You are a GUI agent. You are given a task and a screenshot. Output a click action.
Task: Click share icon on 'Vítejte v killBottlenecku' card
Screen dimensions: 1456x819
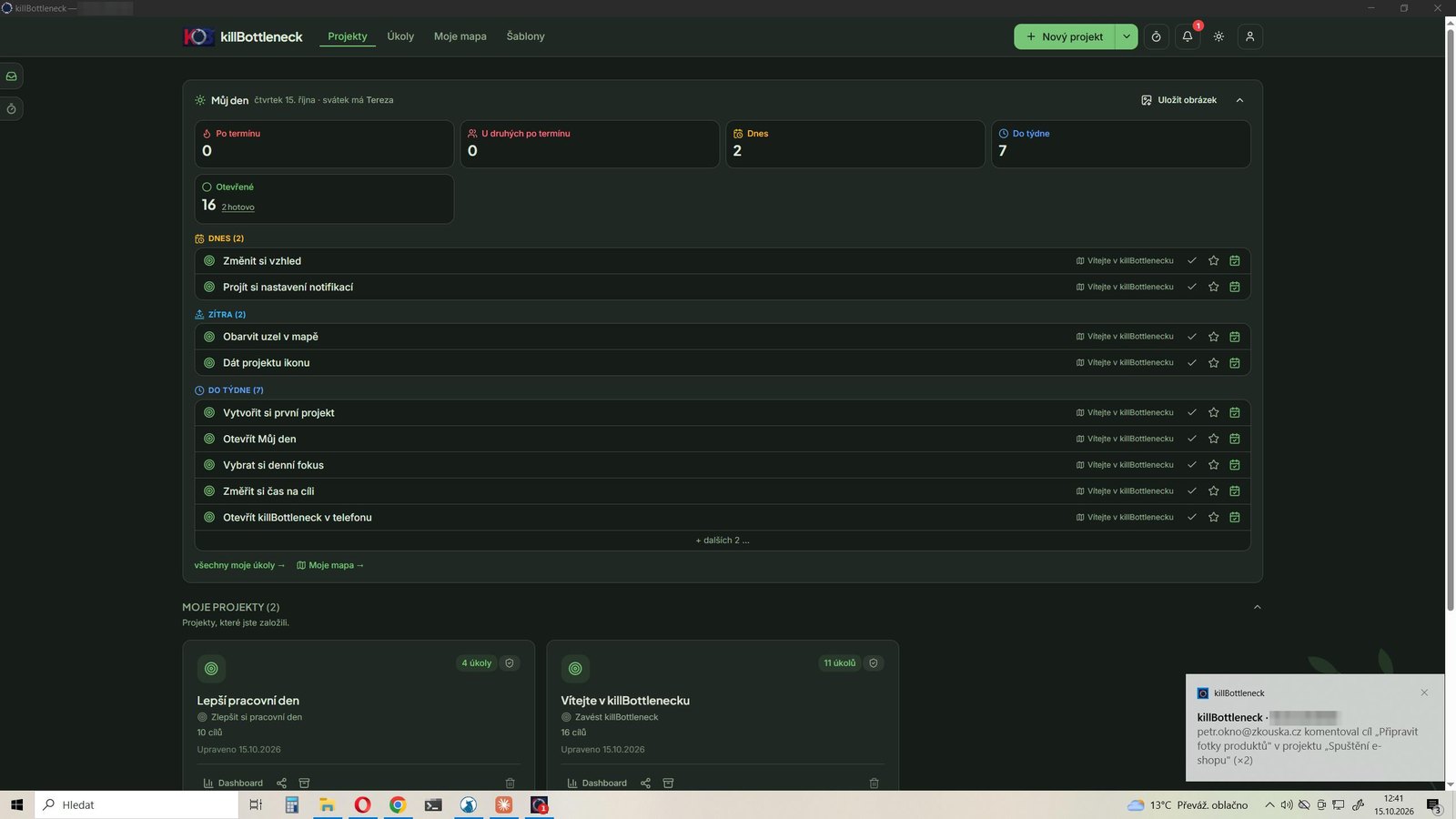coord(645,784)
